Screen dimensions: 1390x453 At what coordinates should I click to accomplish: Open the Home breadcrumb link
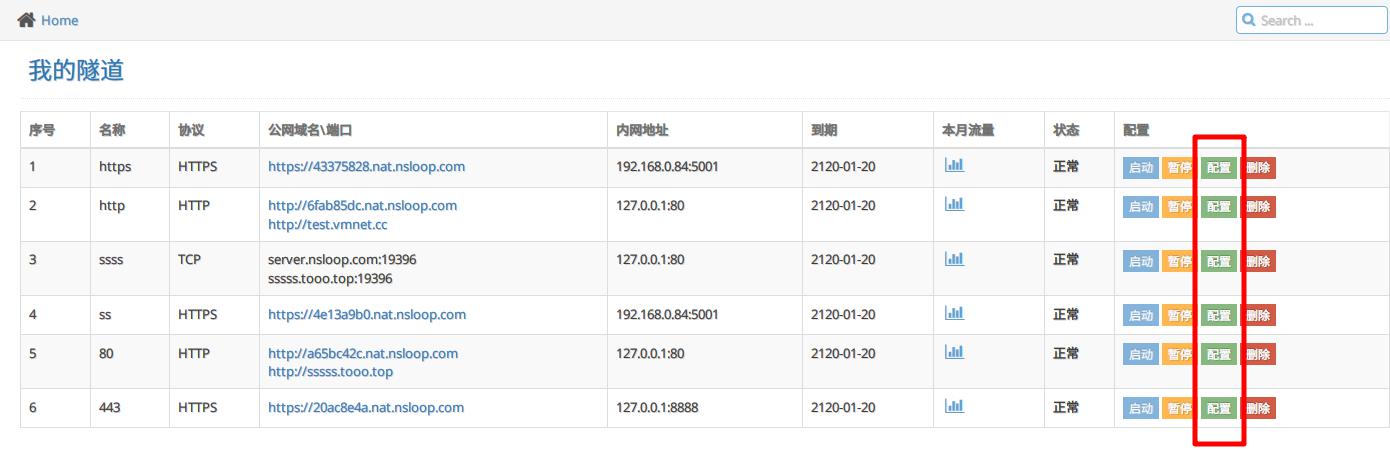(59, 20)
